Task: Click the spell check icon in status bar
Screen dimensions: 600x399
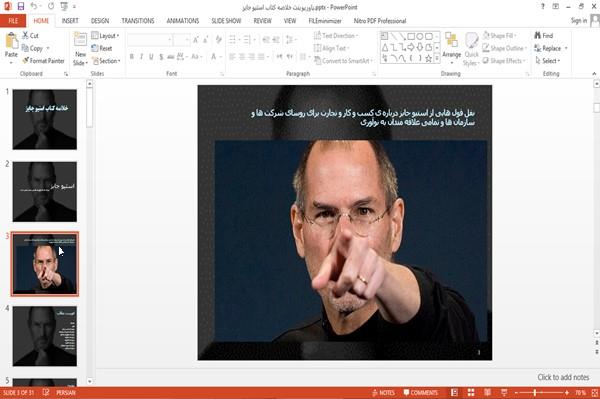Action: (x=46, y=392)
